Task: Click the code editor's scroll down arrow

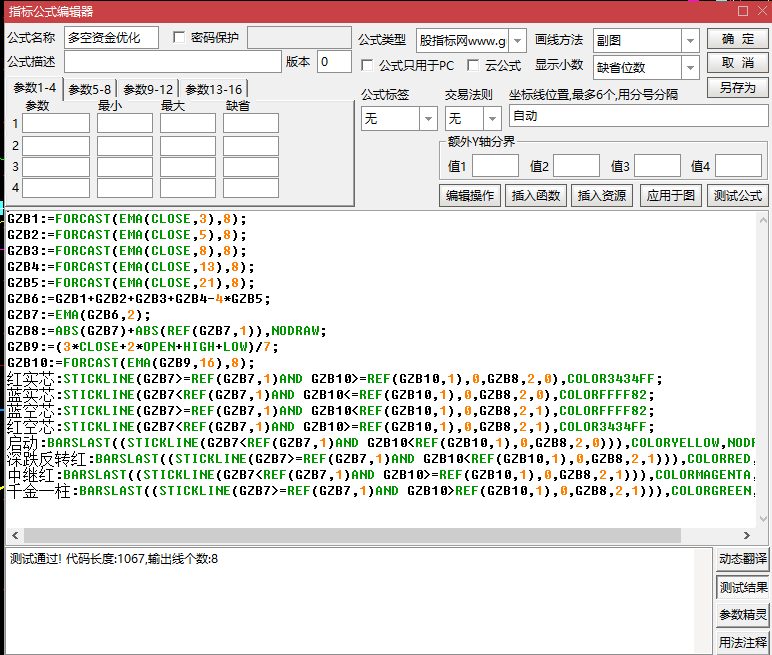Action: [763, 519]
